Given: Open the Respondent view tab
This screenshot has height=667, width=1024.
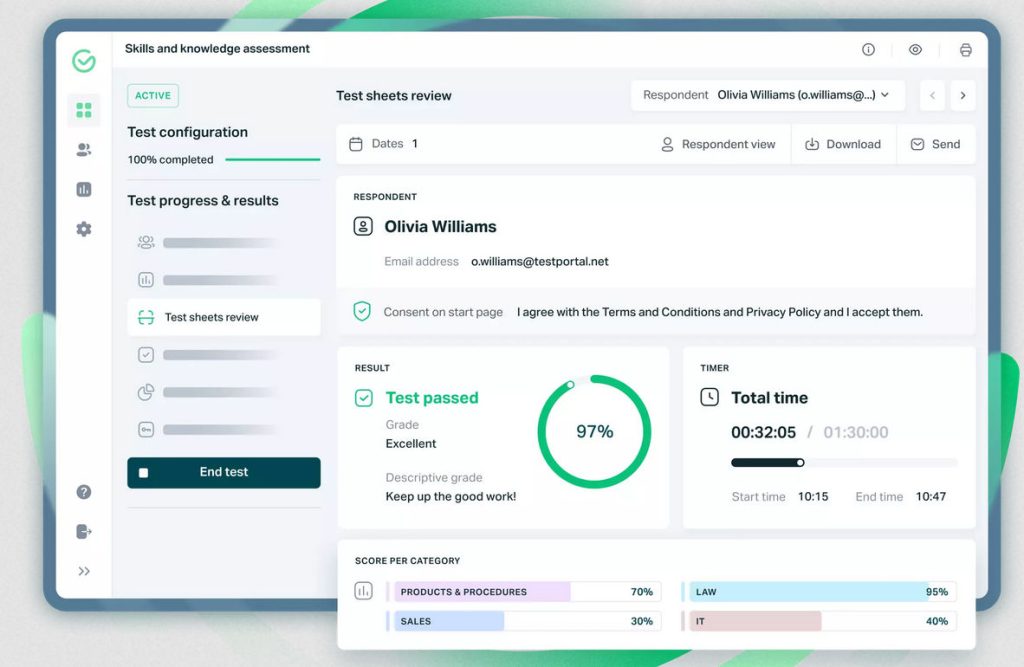Looking at the screenshot, I should point(718,144).
